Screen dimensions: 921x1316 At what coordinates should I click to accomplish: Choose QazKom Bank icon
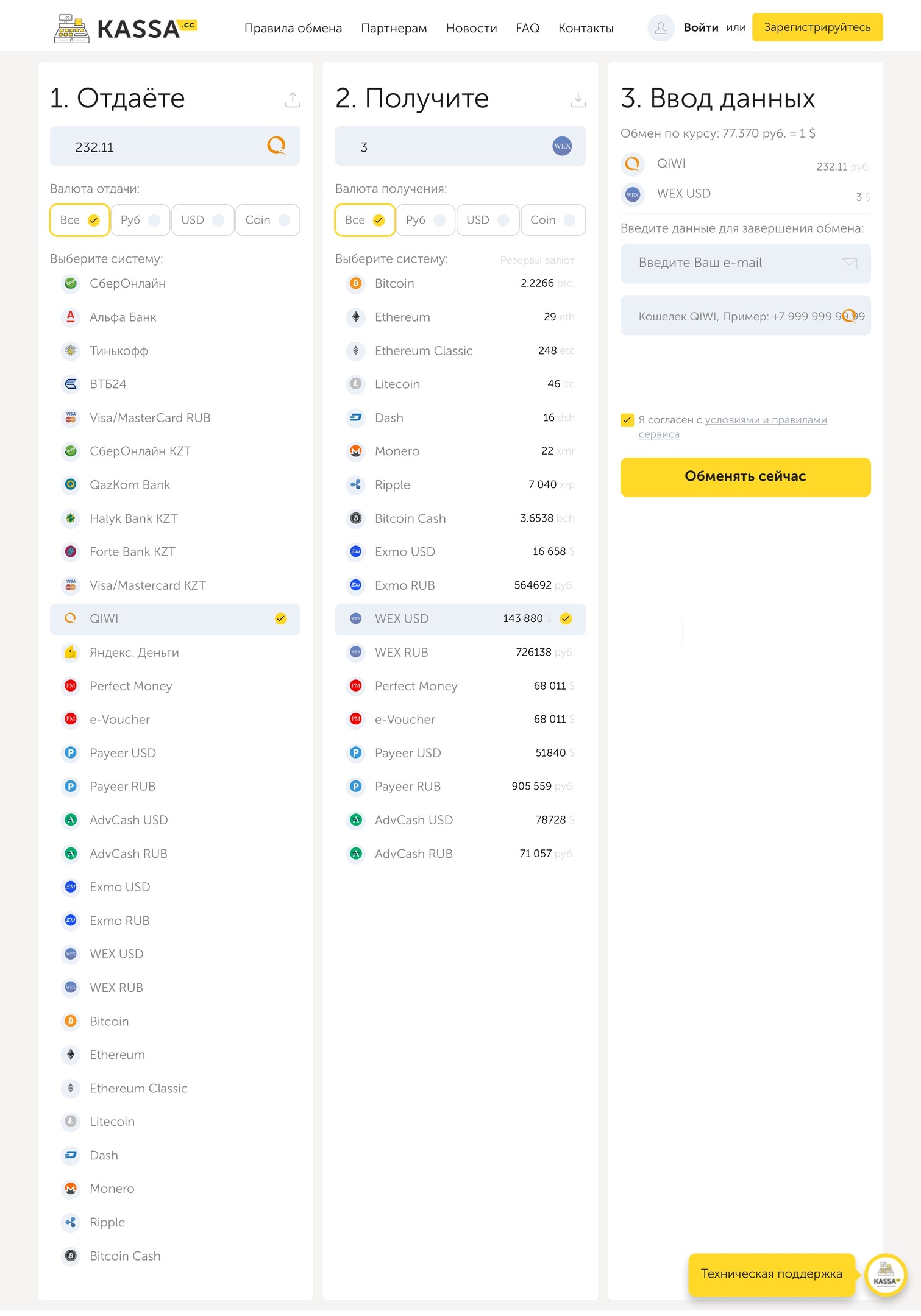click(x=71, y=484)
